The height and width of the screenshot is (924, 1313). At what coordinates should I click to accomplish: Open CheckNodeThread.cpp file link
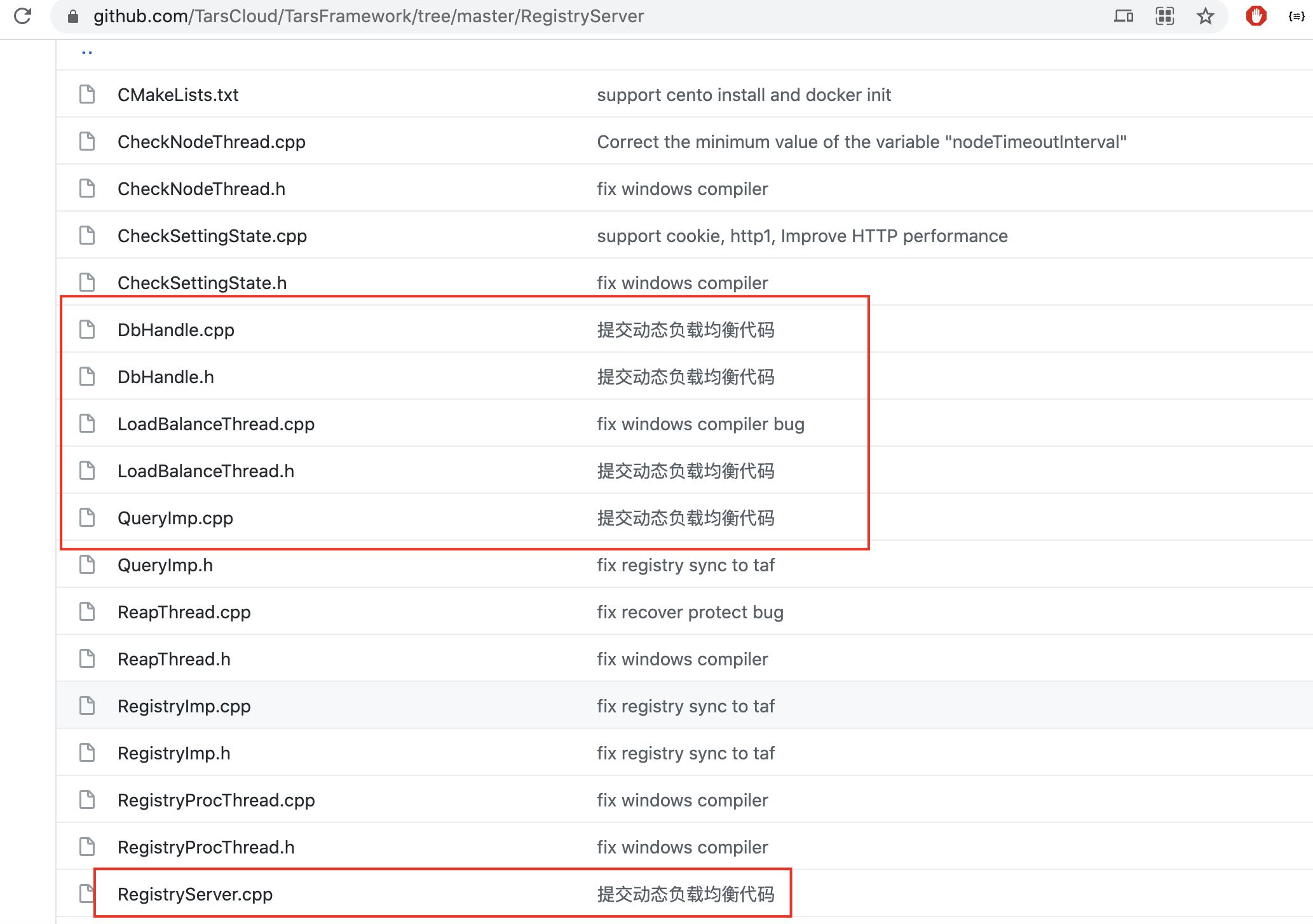point(212,142)
